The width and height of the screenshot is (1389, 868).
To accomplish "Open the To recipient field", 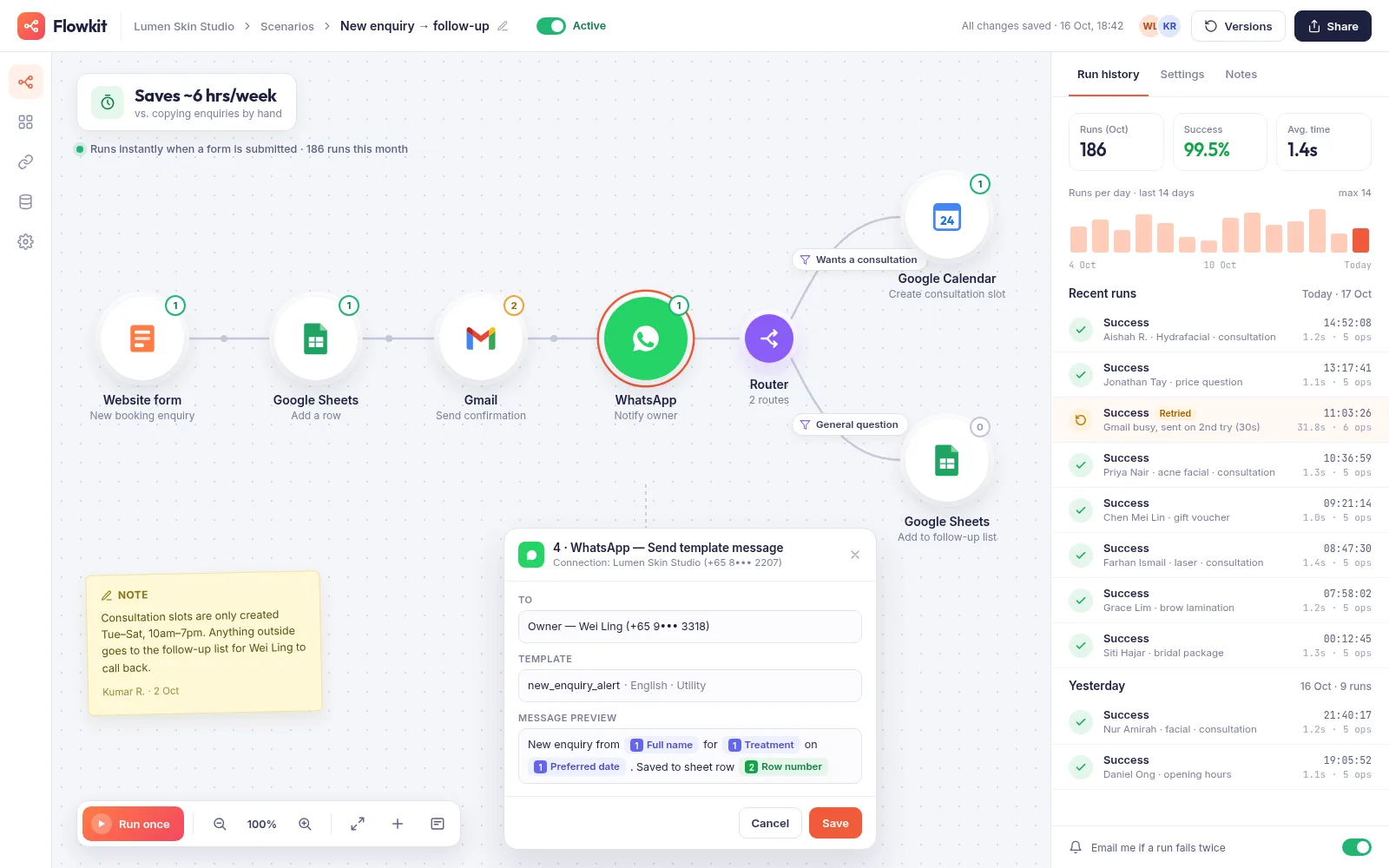I will [690, 627].
